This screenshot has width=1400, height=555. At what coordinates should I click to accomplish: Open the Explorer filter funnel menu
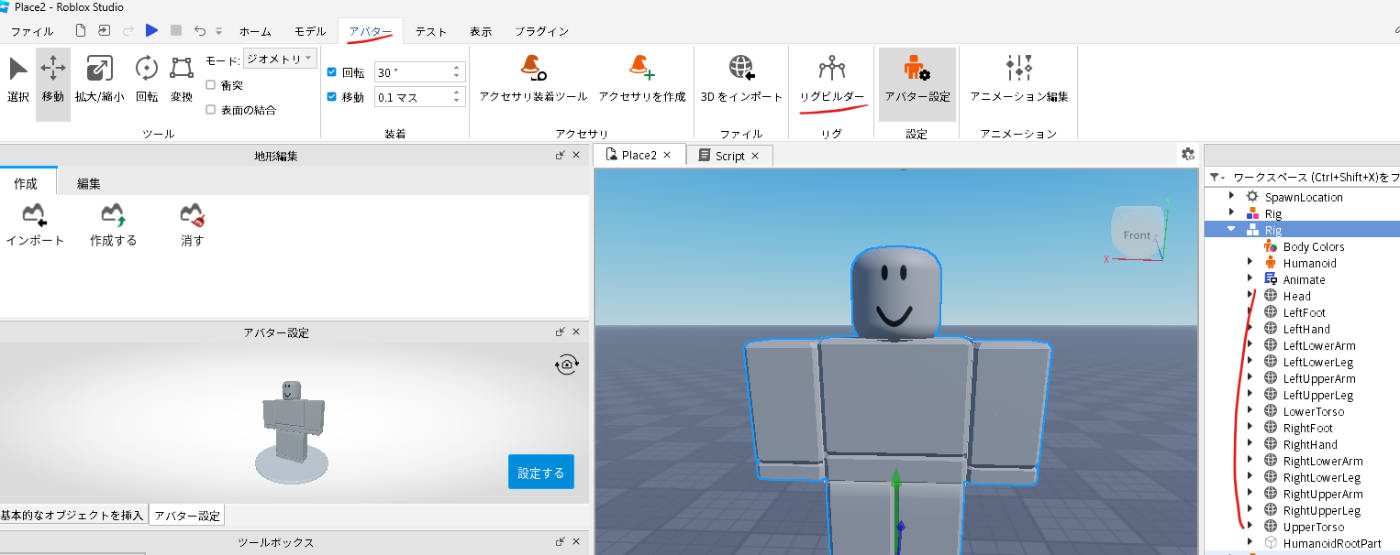(1215, 177)
